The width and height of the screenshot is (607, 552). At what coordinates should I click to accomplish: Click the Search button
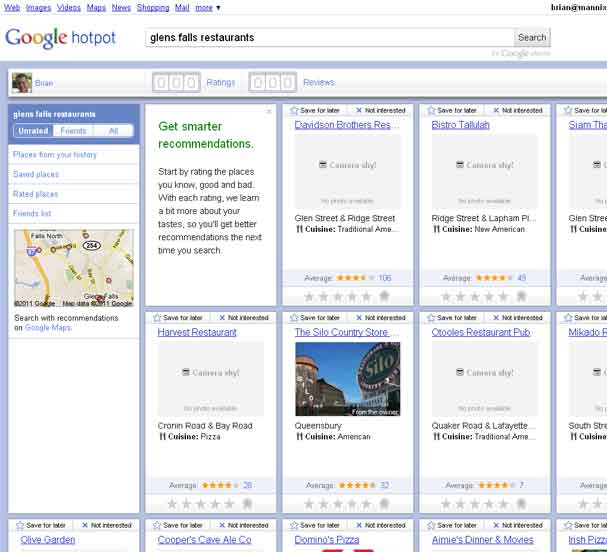532,38
